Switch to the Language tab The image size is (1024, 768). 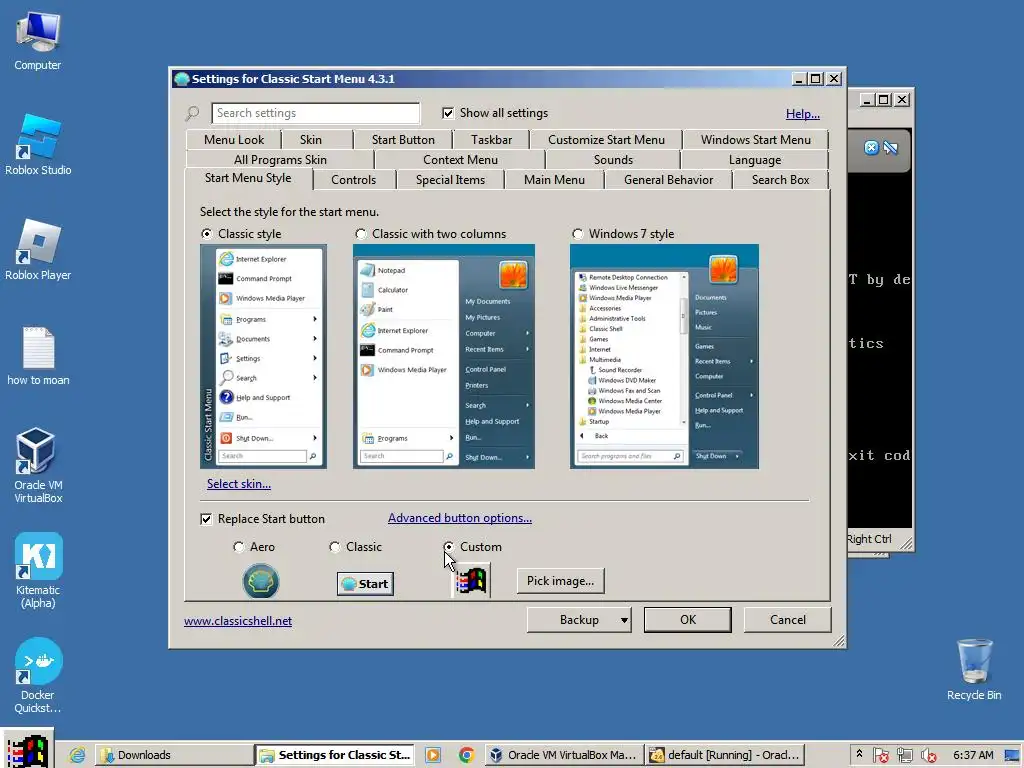(x=755, y=160)
